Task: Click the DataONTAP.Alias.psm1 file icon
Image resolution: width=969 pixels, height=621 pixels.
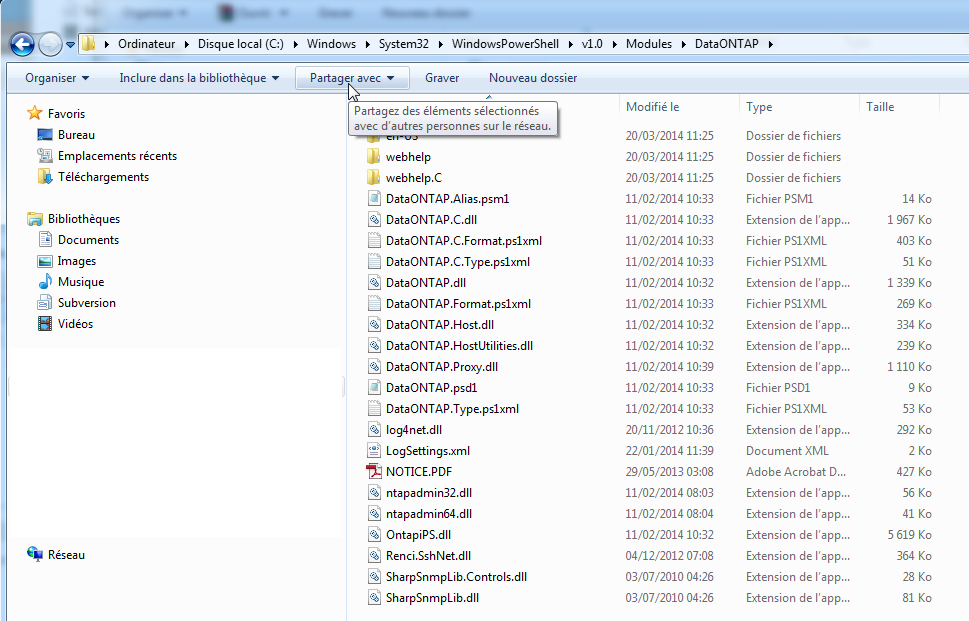Action: (x=374, y=198)
